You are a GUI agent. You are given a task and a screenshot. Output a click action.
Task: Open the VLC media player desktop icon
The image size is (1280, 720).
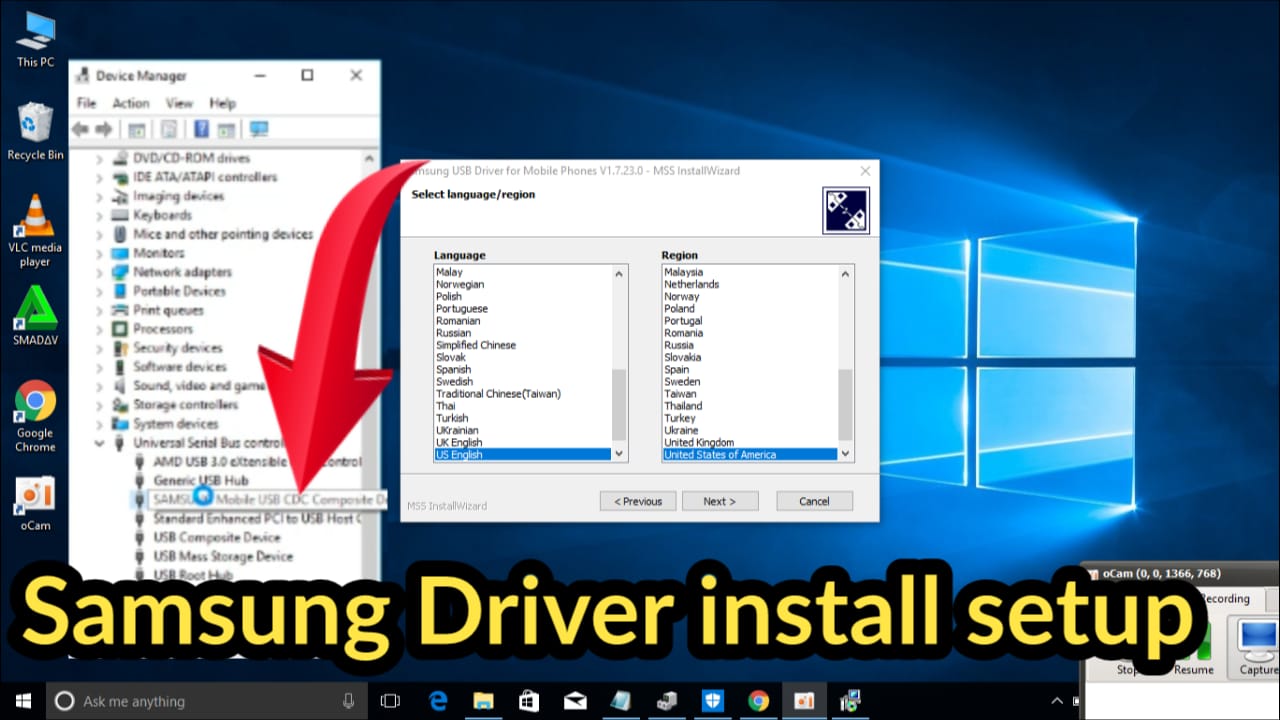click(x=34, y=219)
